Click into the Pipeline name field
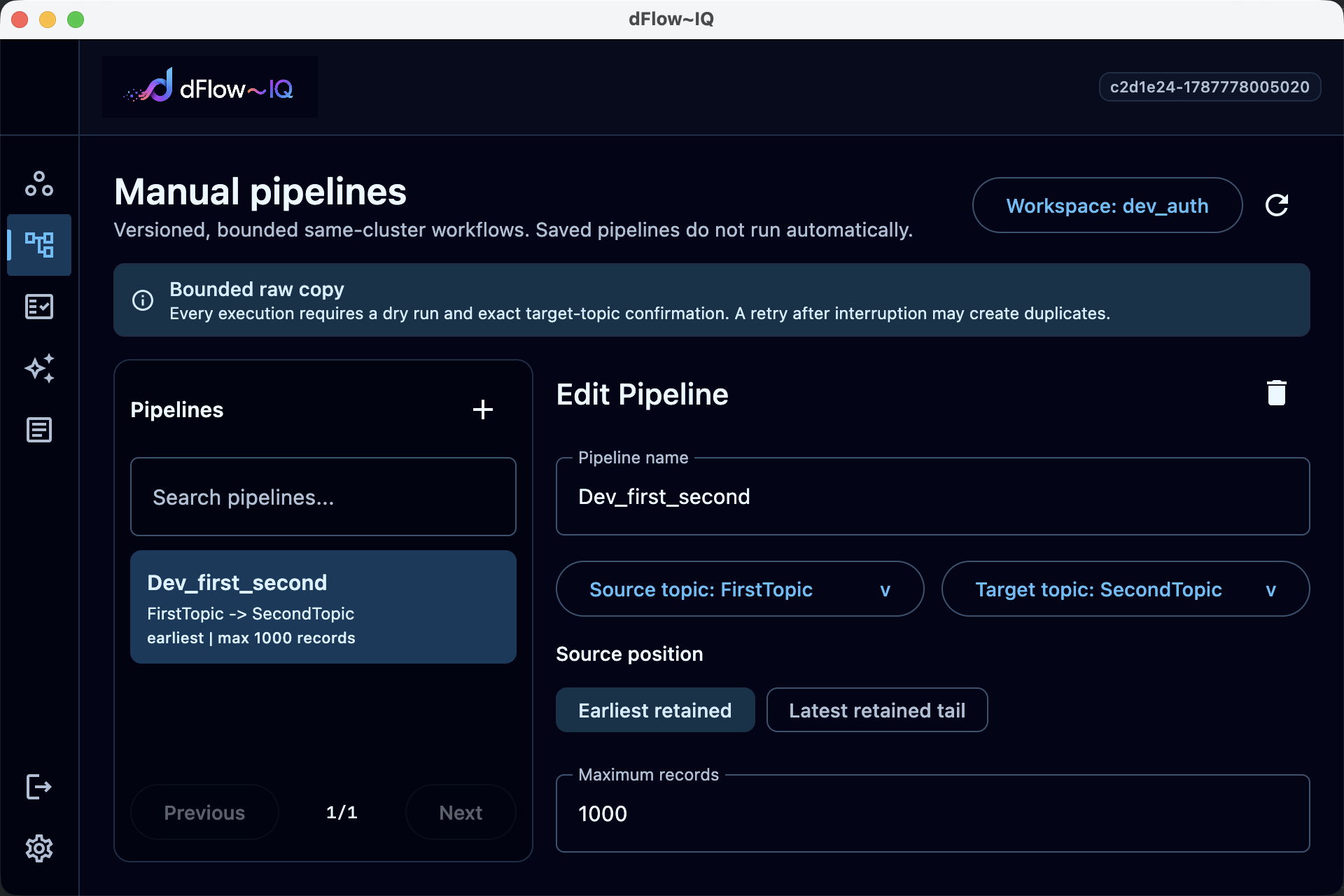Viewport: 1344px width, 896px height. coord(933,497)
